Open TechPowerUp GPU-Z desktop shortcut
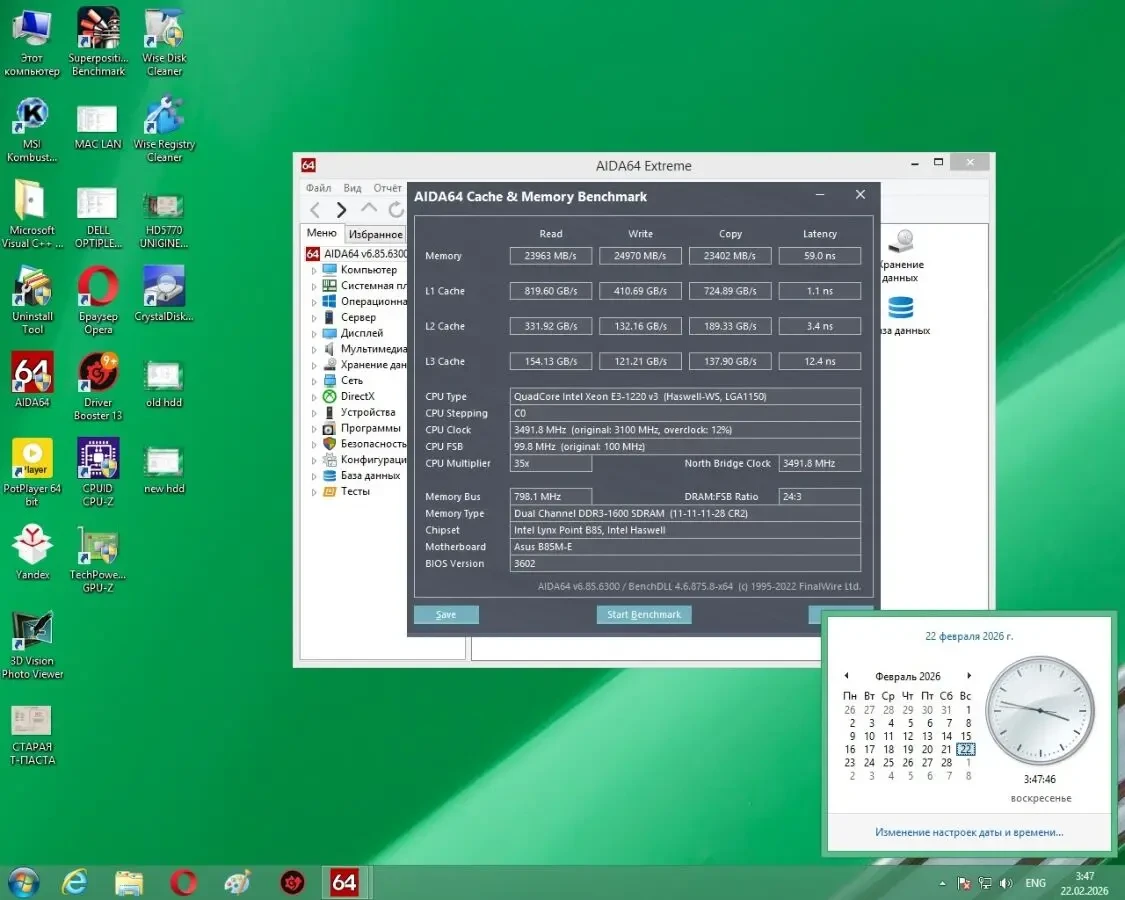Screen dimensions: 1125x900 (x=98, y=558)
